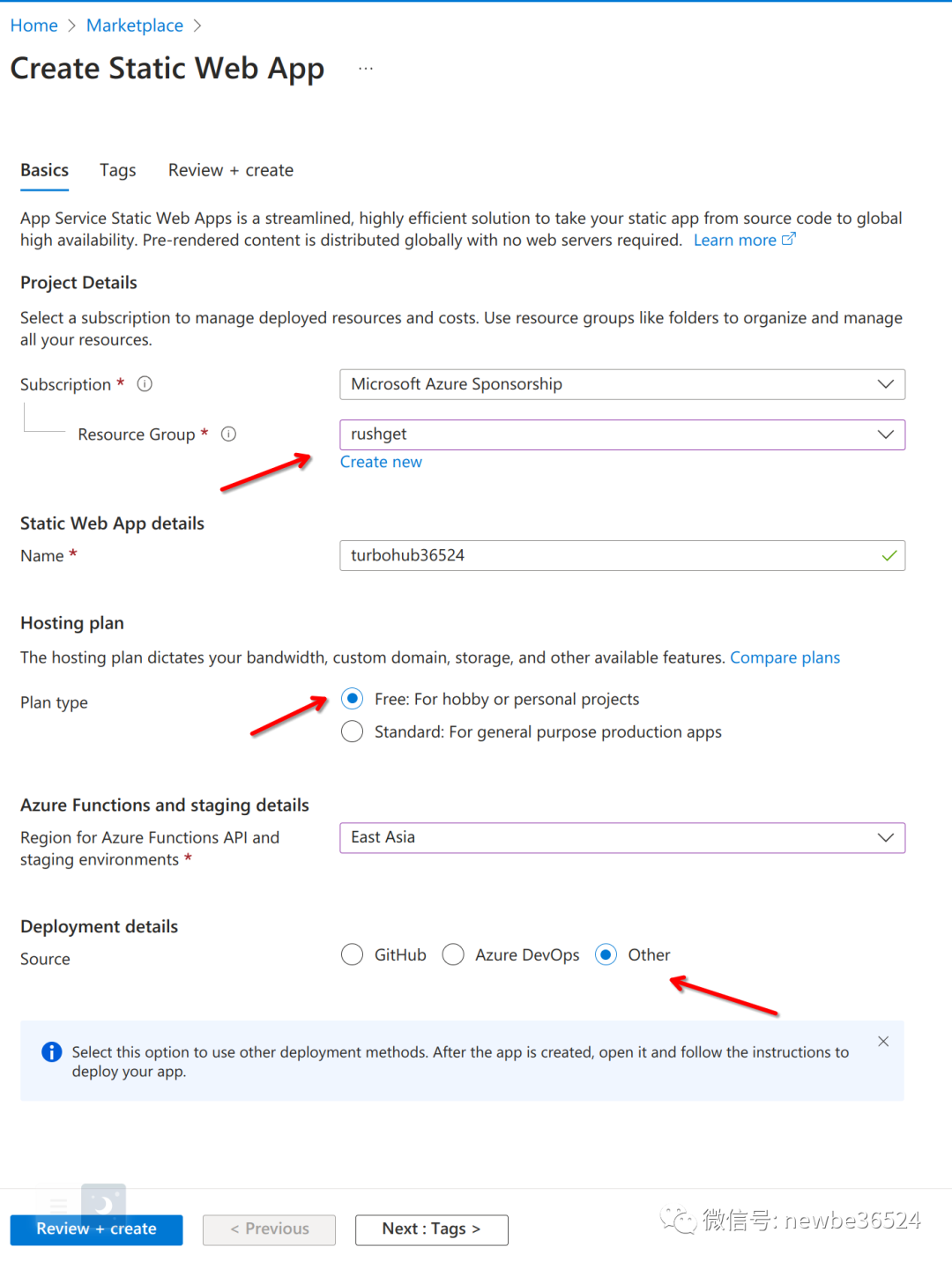This screenshot has height=1262, width=952.
Task: Click the blue info icon in banner
Action: point(52,1051)
